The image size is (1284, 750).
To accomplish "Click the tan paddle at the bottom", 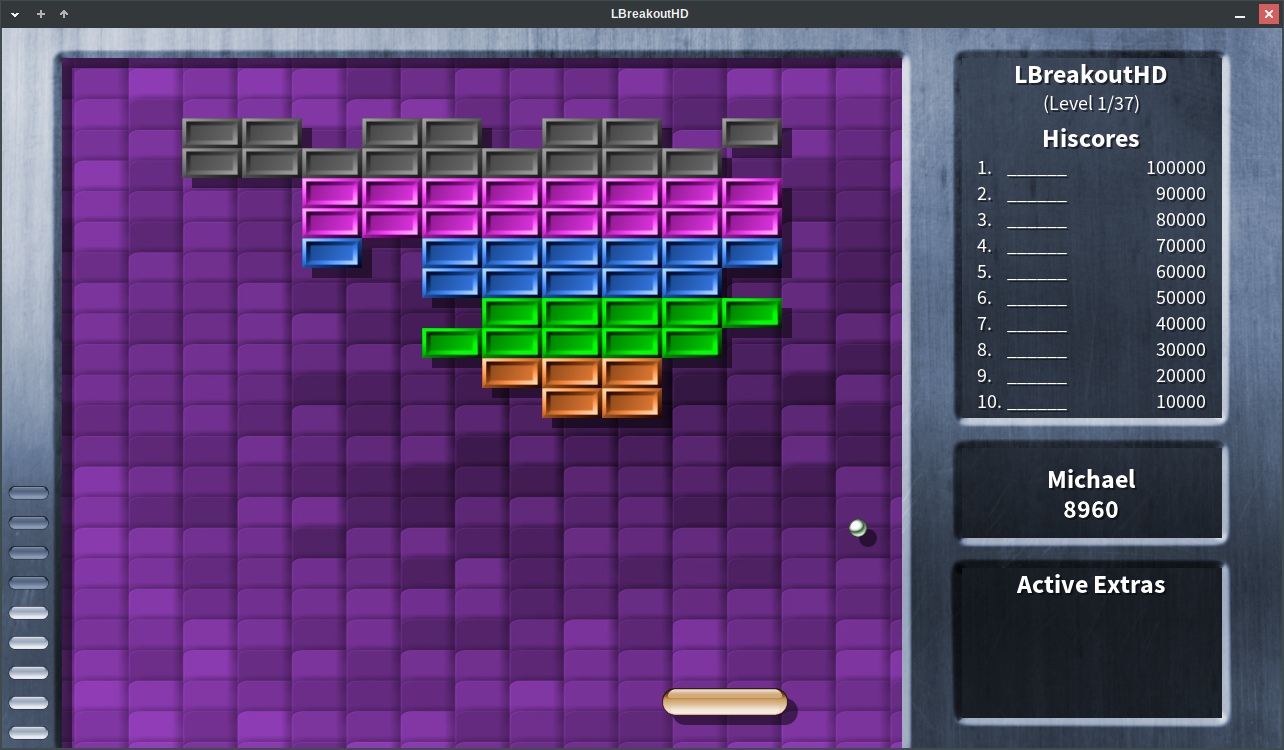I will (724, 702).
